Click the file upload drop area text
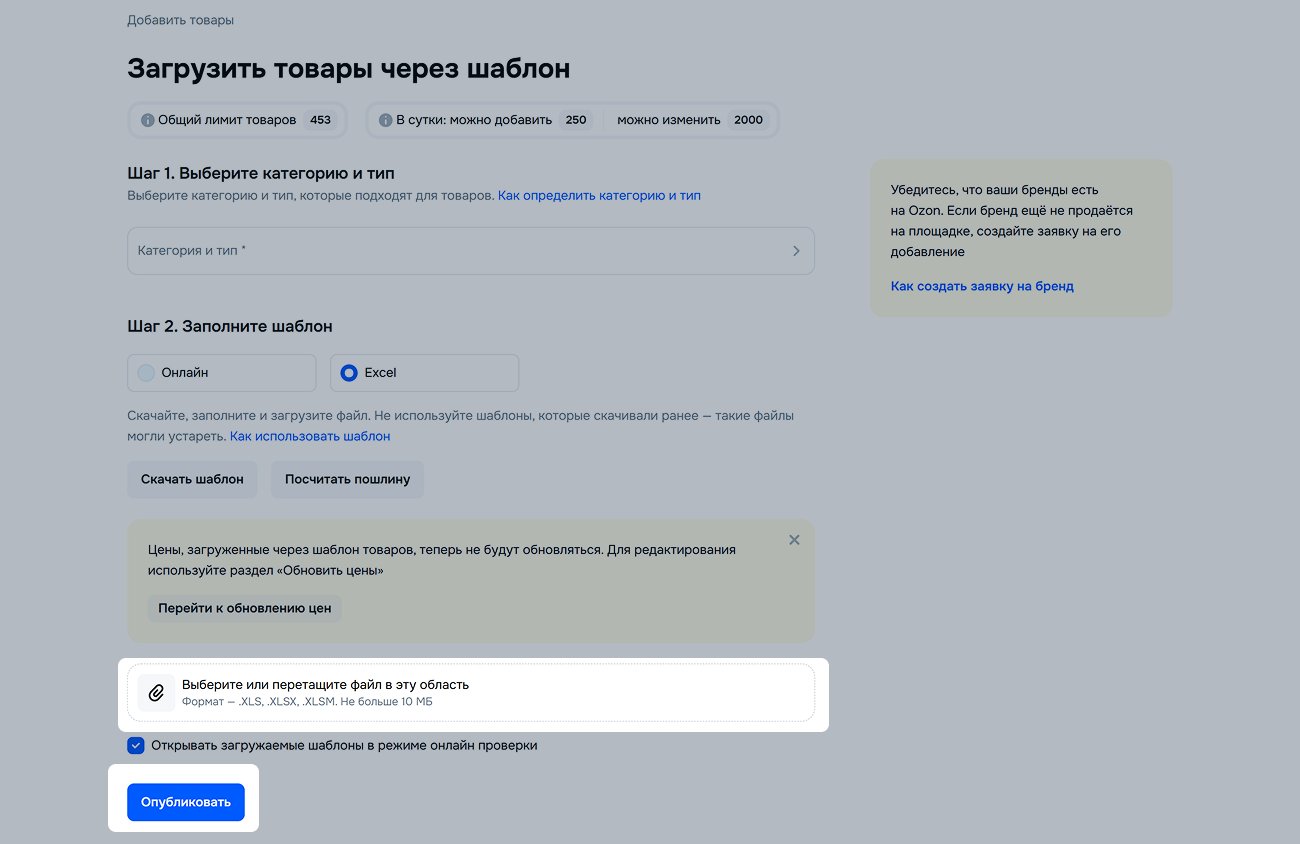1300x844 pixels. pos(325,685)
